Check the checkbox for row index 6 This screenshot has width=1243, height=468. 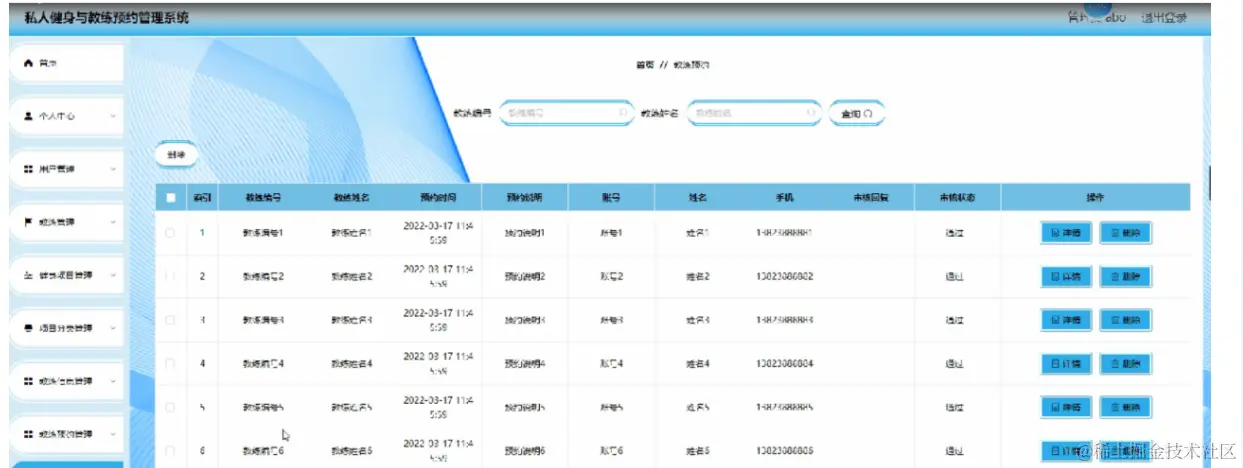[x=171, y=451]
